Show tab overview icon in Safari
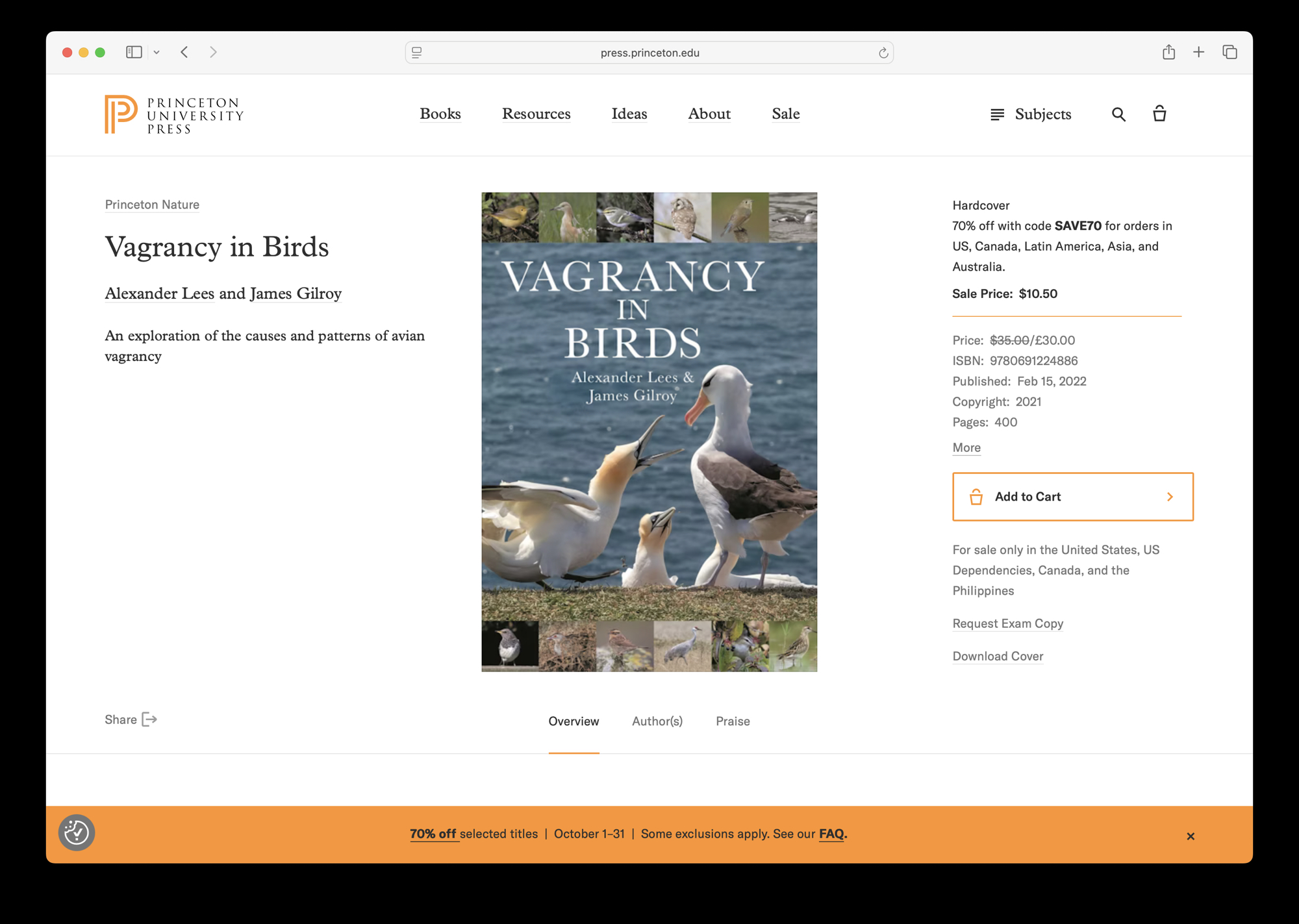 1229,53
